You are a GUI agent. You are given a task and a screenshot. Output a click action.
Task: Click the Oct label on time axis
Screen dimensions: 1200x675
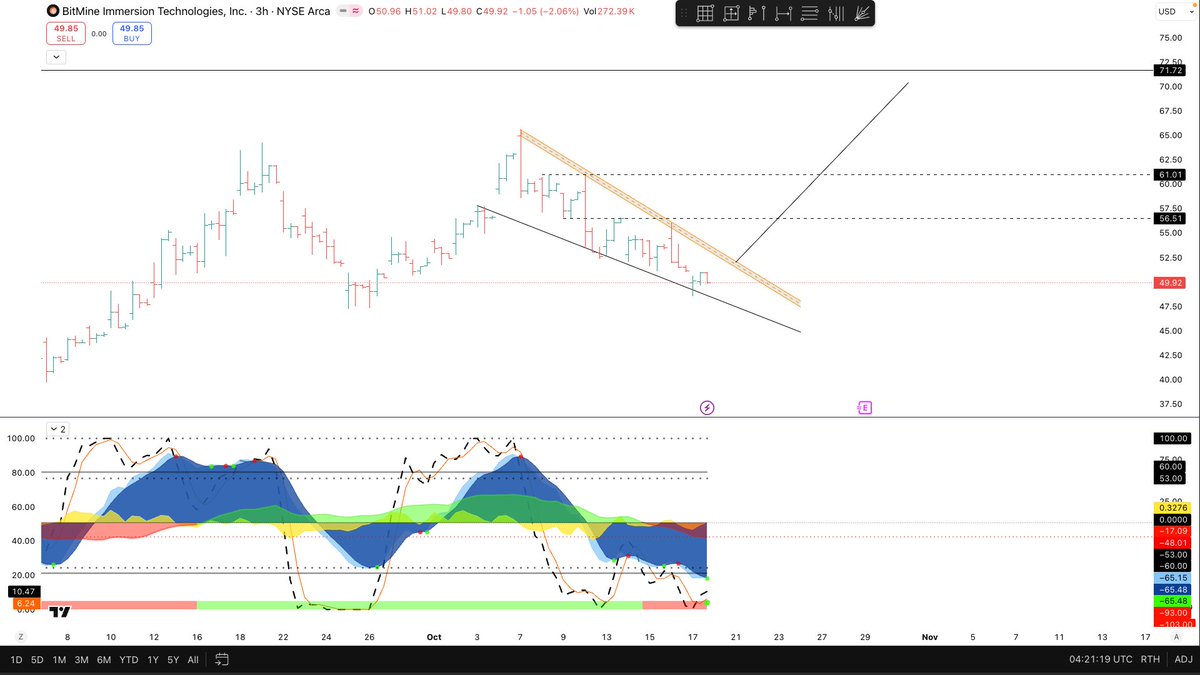click(434, 637)
